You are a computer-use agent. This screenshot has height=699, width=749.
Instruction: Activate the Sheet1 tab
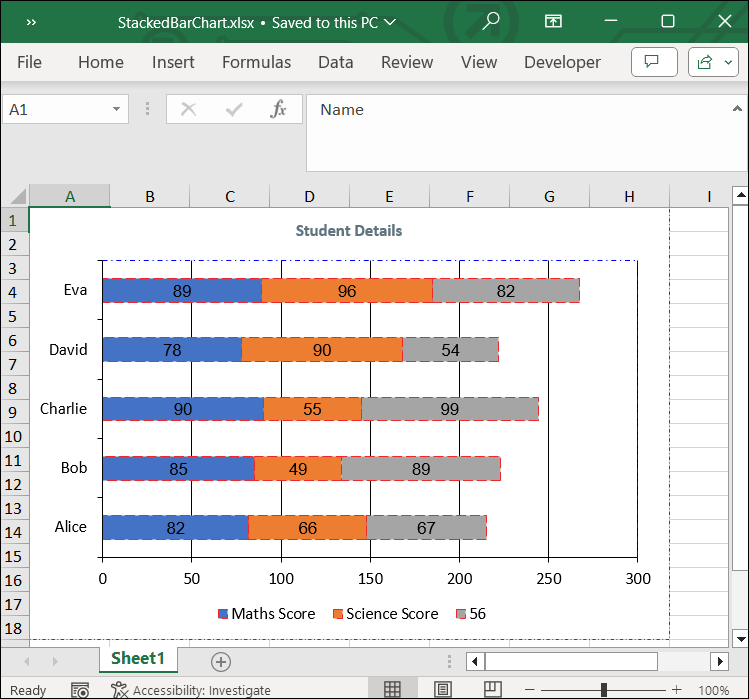coord(138,658)
